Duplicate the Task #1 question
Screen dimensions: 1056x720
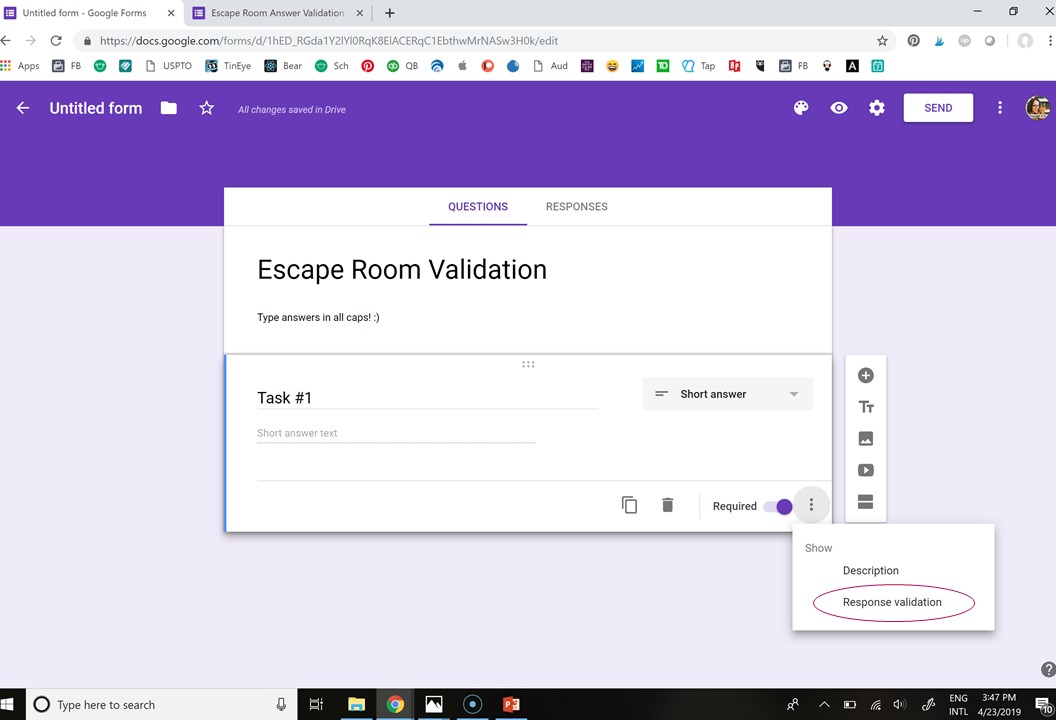pyautogui.click(x=629, y=504)
